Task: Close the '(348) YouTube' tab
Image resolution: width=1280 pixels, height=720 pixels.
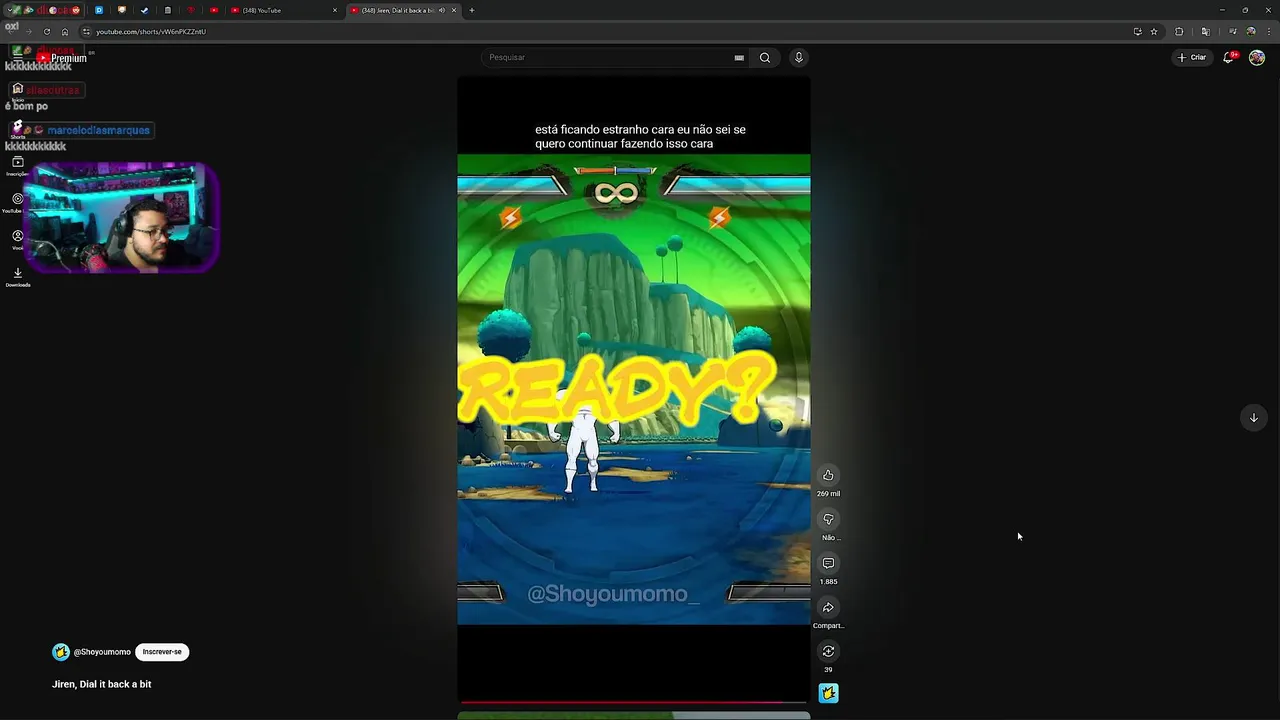Action: pyautogui.click(x=335, y=10)
